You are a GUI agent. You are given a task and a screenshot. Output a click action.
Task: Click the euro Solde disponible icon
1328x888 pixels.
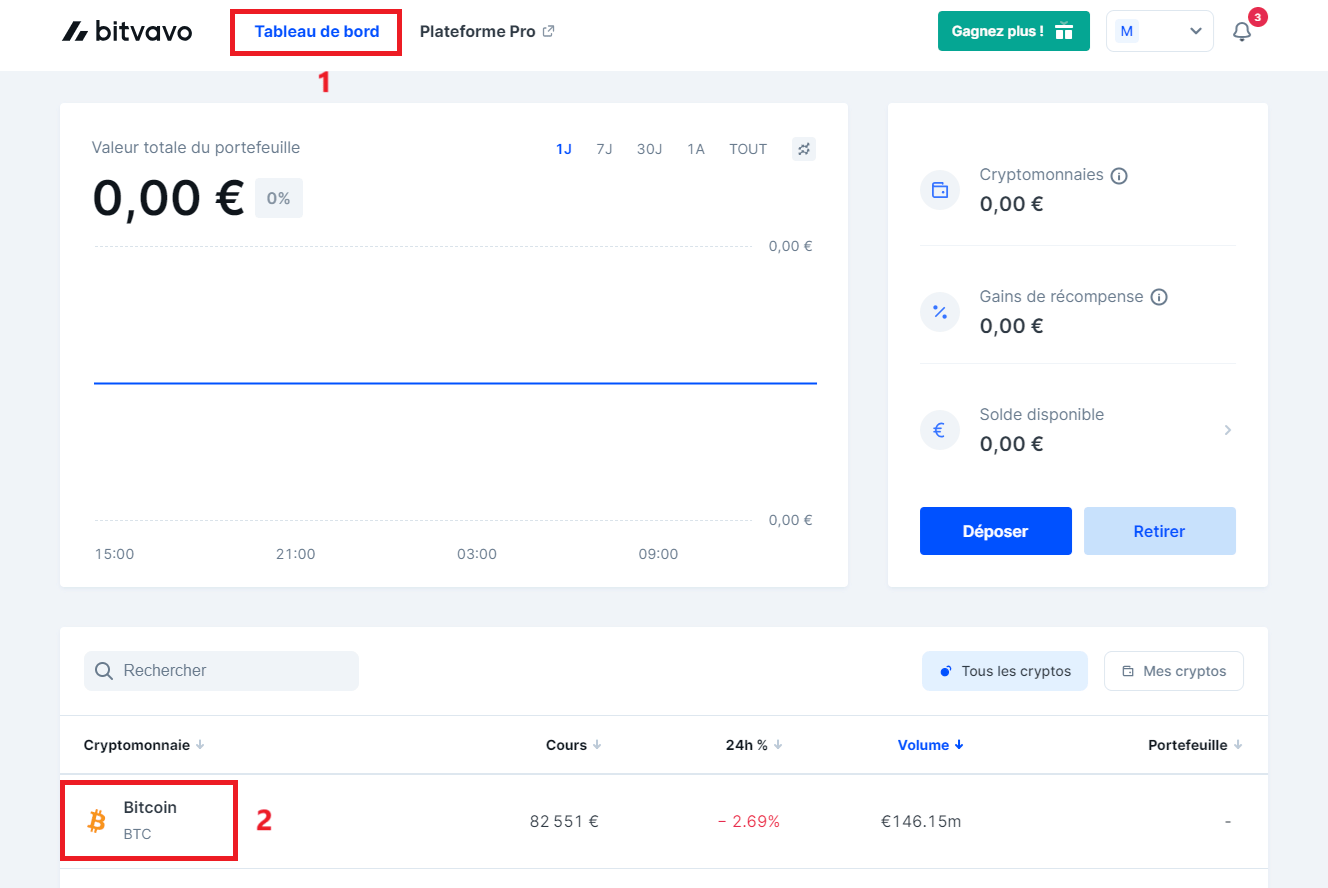click(939, 430)
